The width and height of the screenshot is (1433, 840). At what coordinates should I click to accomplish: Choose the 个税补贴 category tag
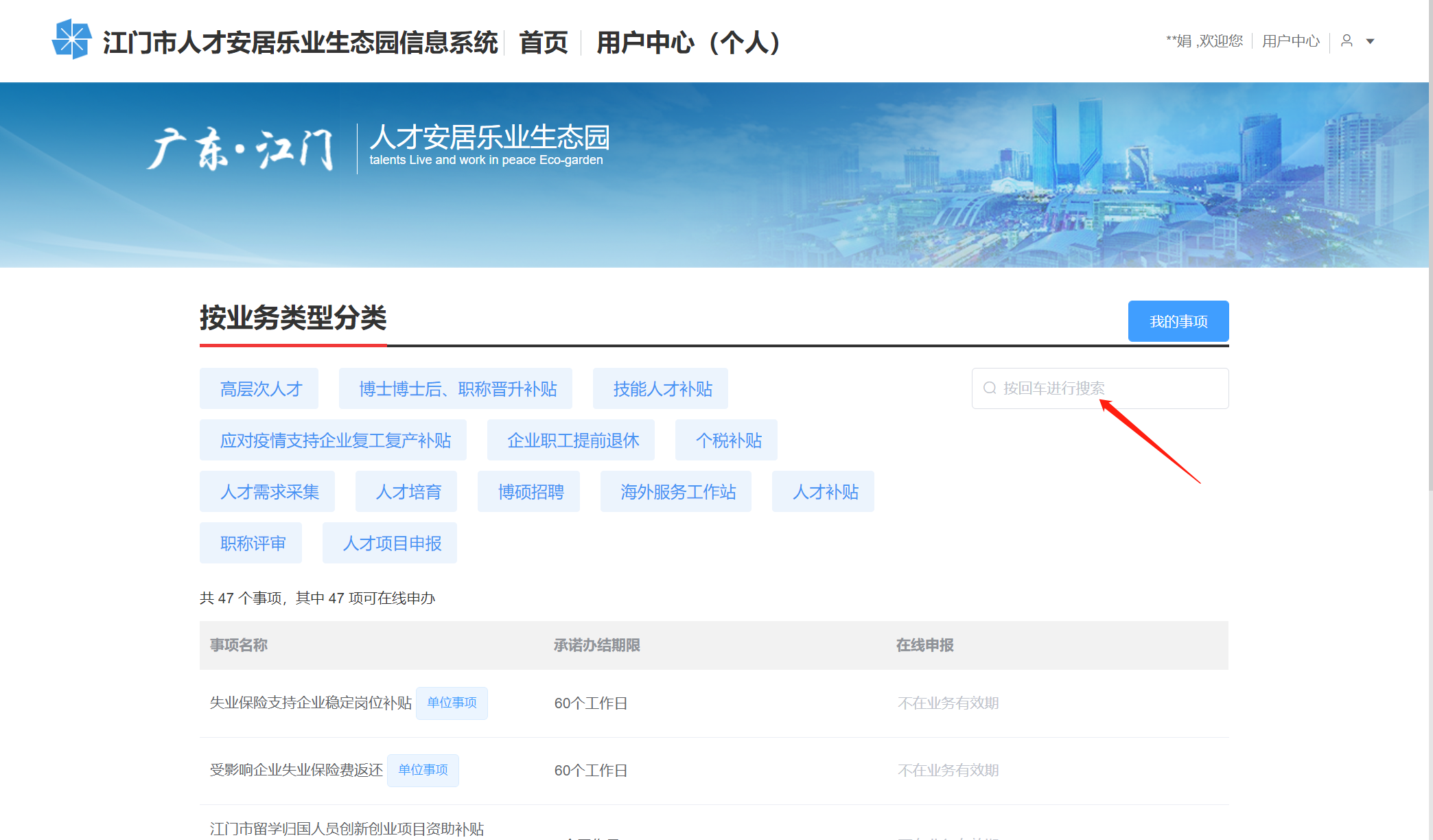pos(727,441)
